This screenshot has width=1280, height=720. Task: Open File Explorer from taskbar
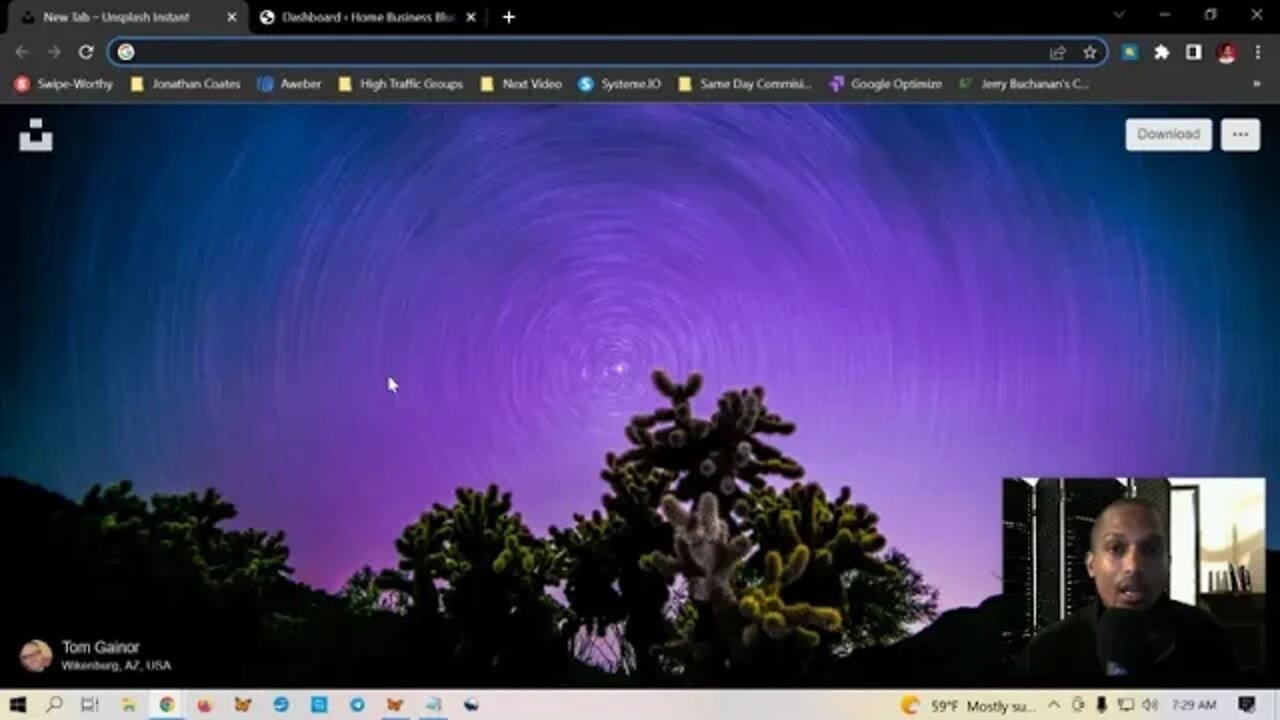click(128, 705)
